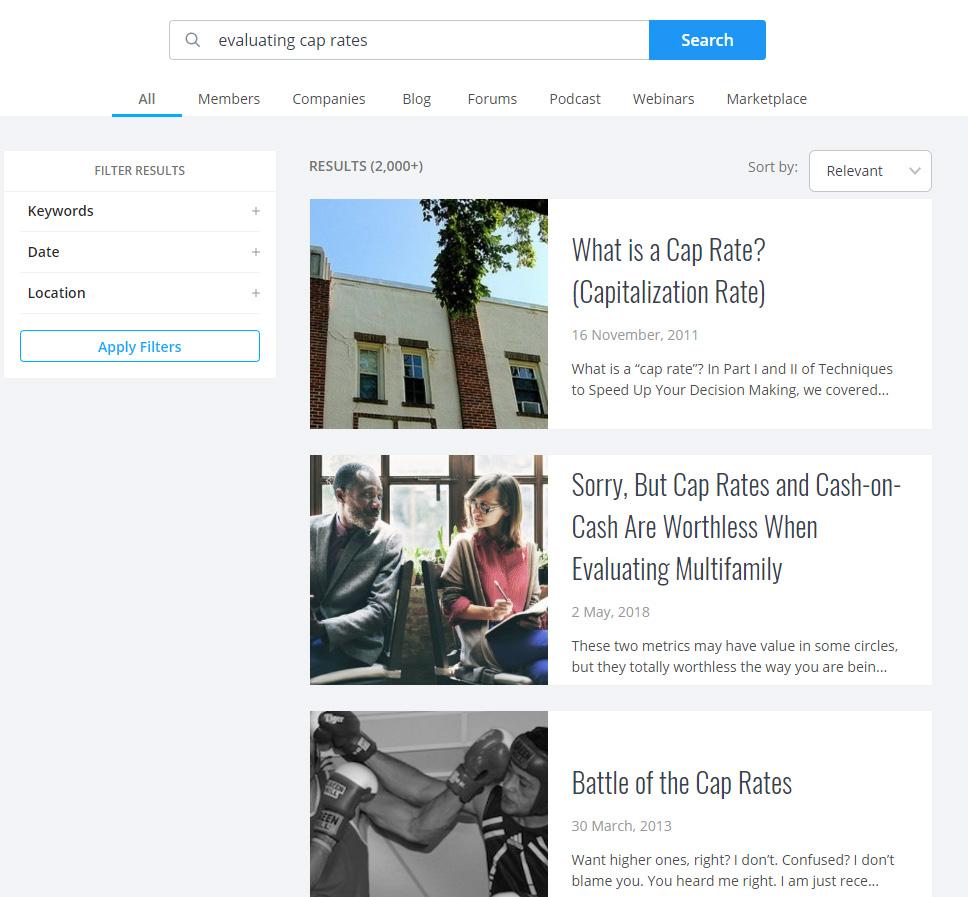Viewport: 968px width, 897px height.
Task: Open the Sort by Relevant dropdown
Action: (x=870, y=171)
